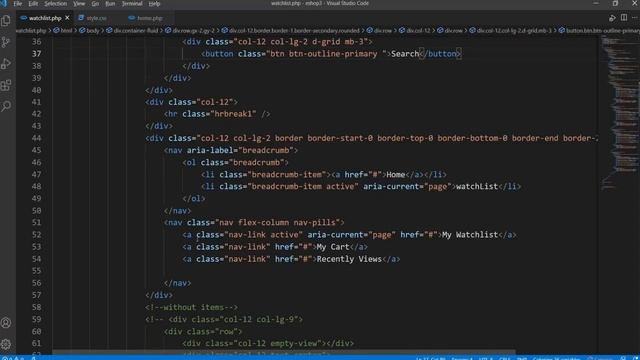This screenshot has width=640, height=360.
Task: Switch to the style.css tab
Action: pyautogui.click(x=96, y=18)
